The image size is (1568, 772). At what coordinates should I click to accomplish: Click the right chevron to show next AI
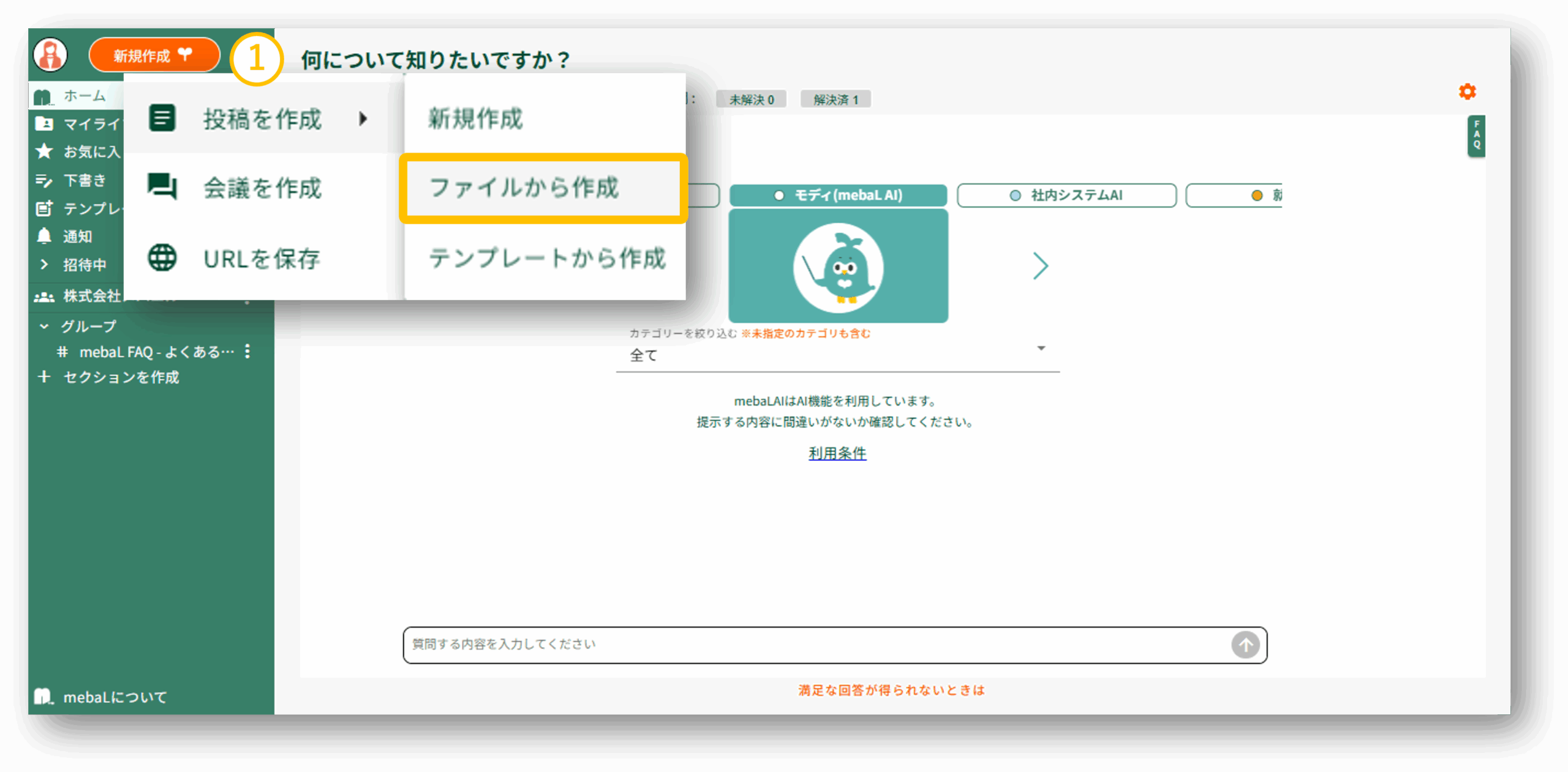pos(1040,266)
